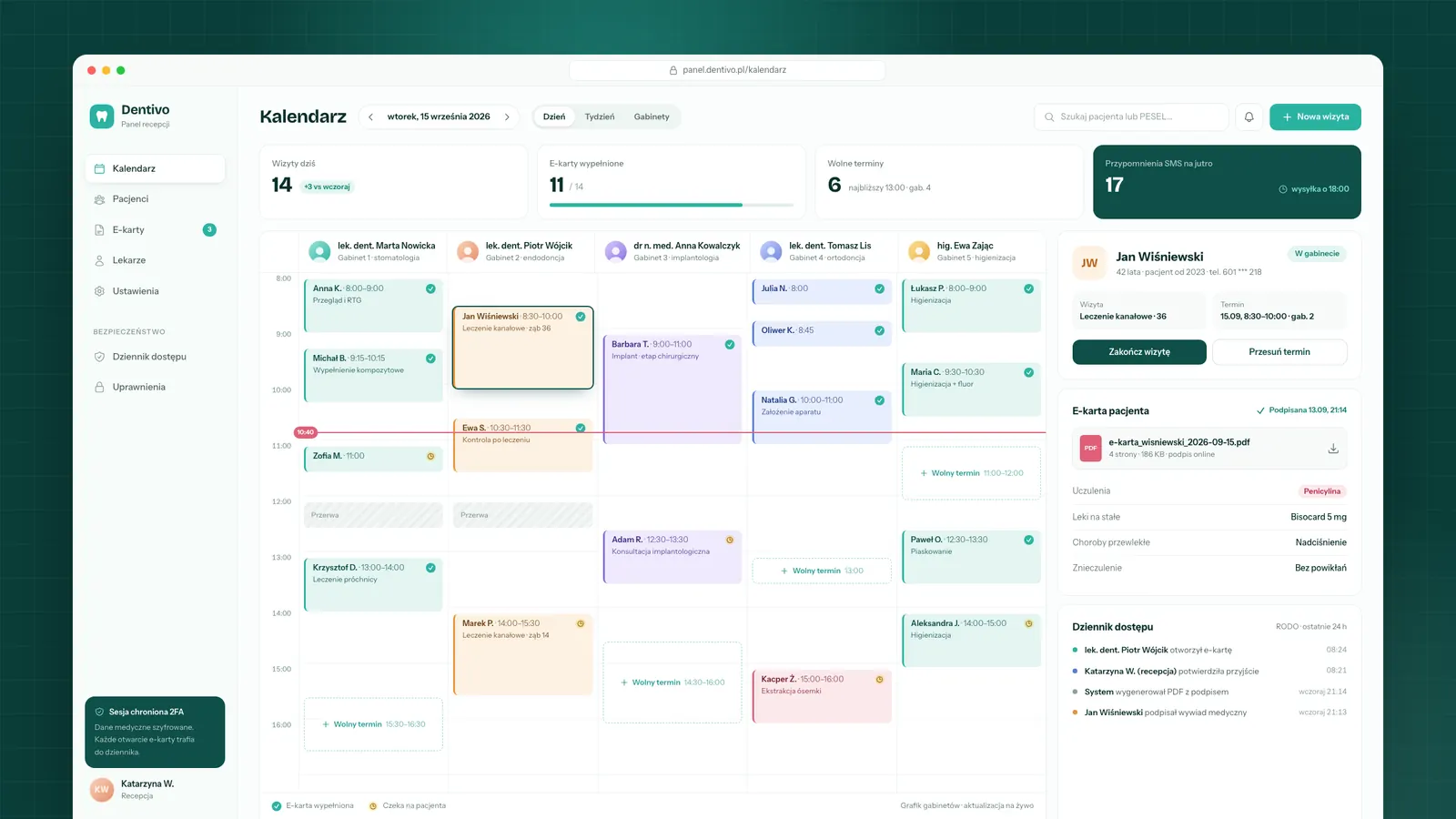The height and width of the screenshot is (819, 1456).
Task: Go to the next day arrow
Action: click(x=507, y=116)
